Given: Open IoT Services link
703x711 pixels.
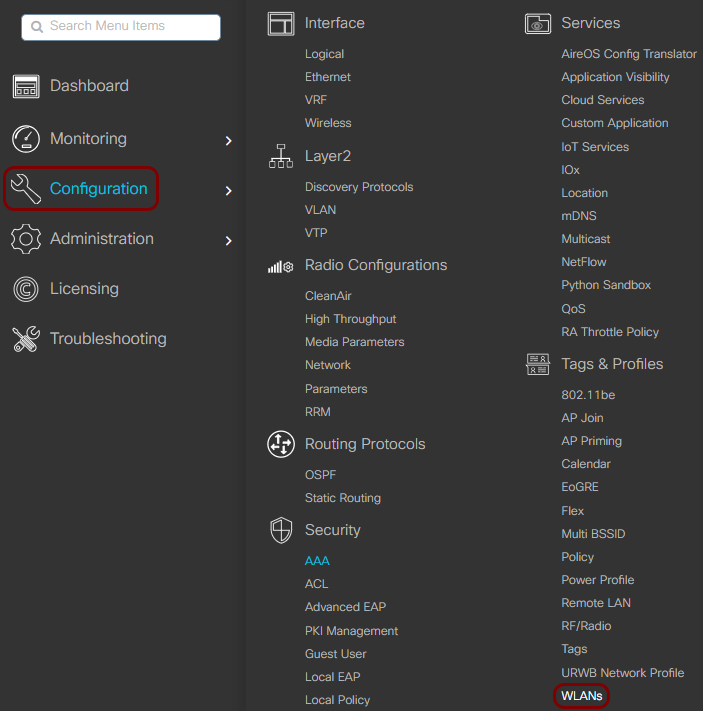Looking at the screenshot, I should point(595,147).
